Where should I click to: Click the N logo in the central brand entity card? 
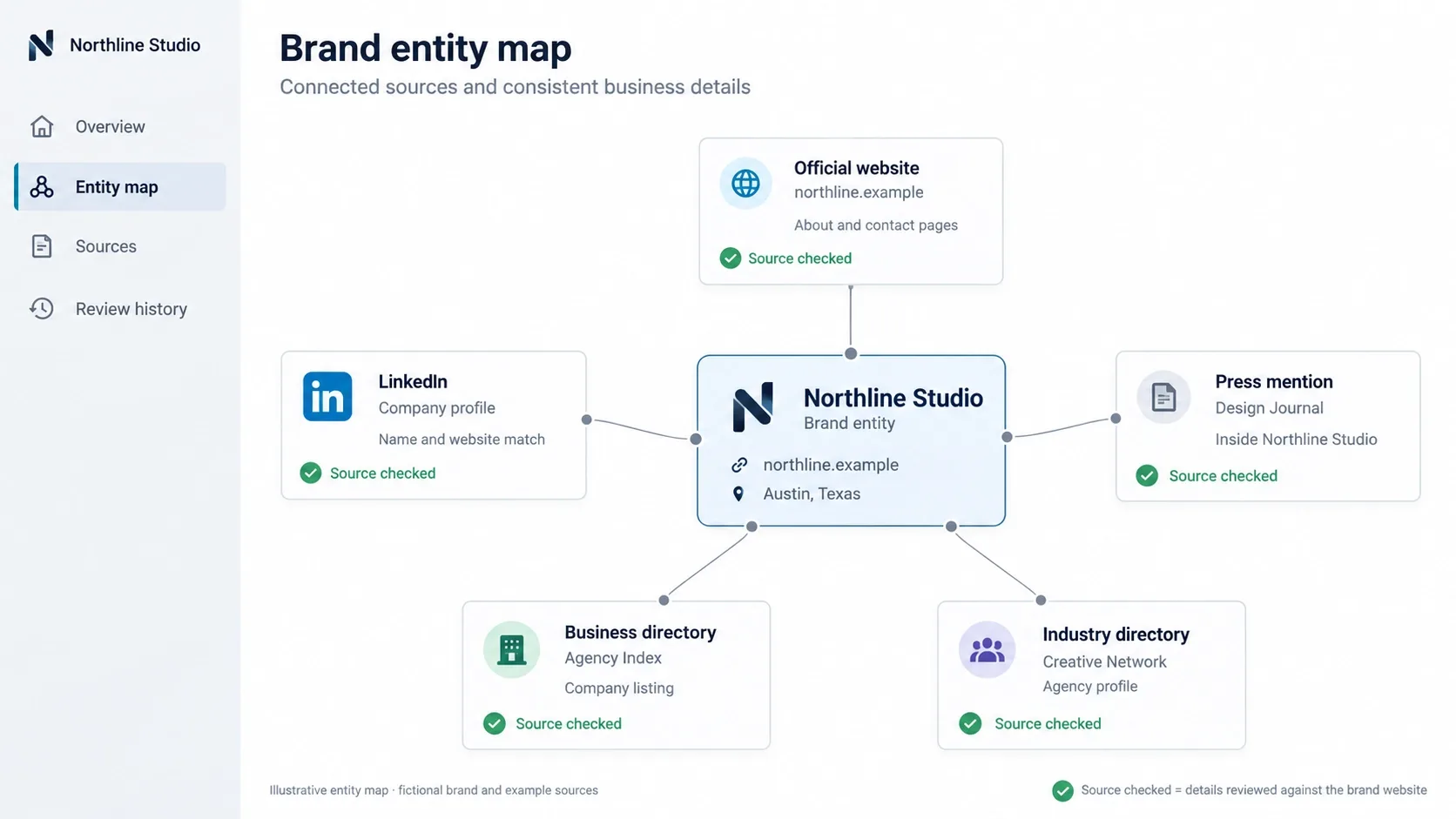coord(753,407)
